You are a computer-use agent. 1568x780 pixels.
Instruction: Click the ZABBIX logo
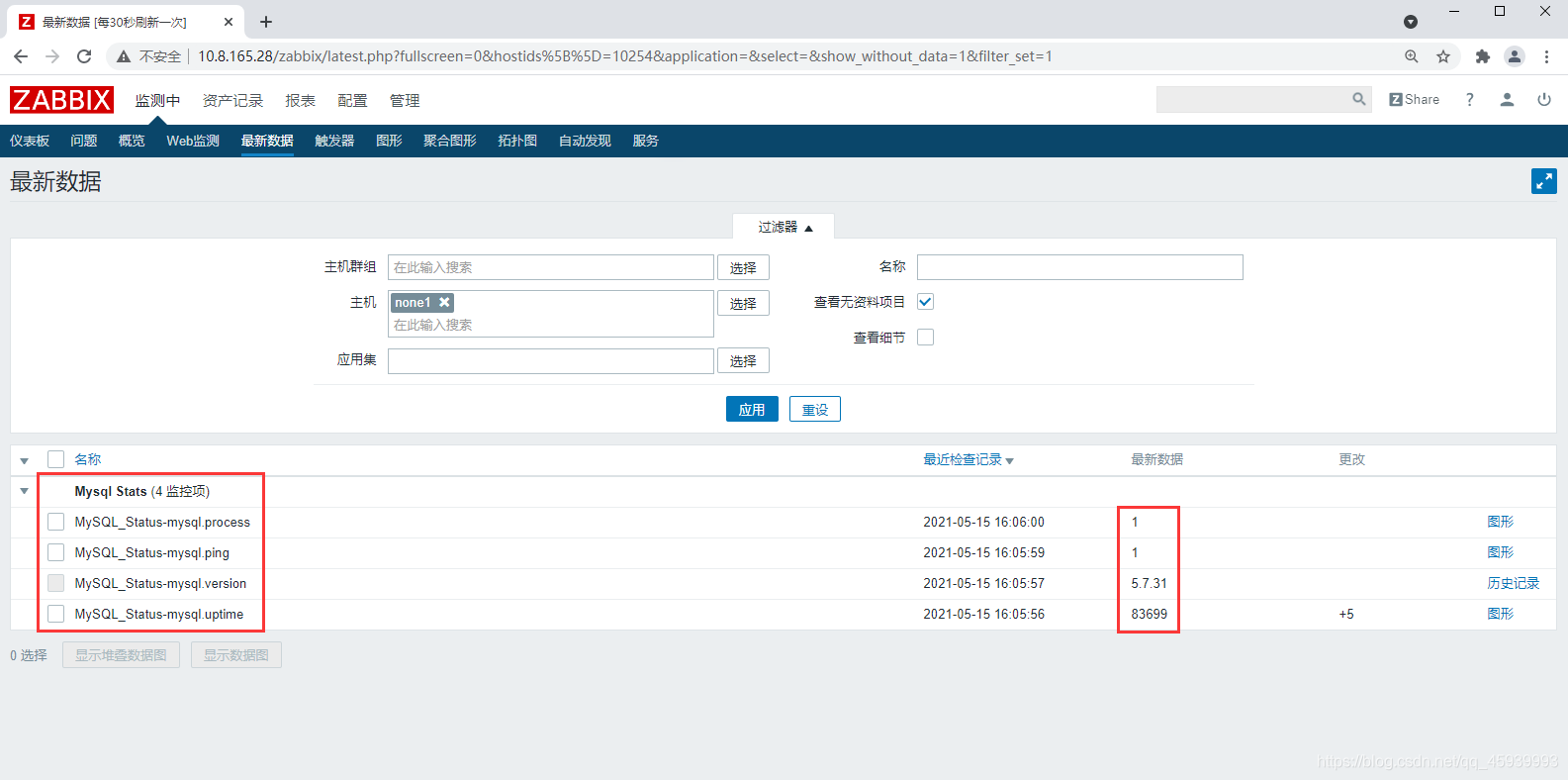click(61, 100)
